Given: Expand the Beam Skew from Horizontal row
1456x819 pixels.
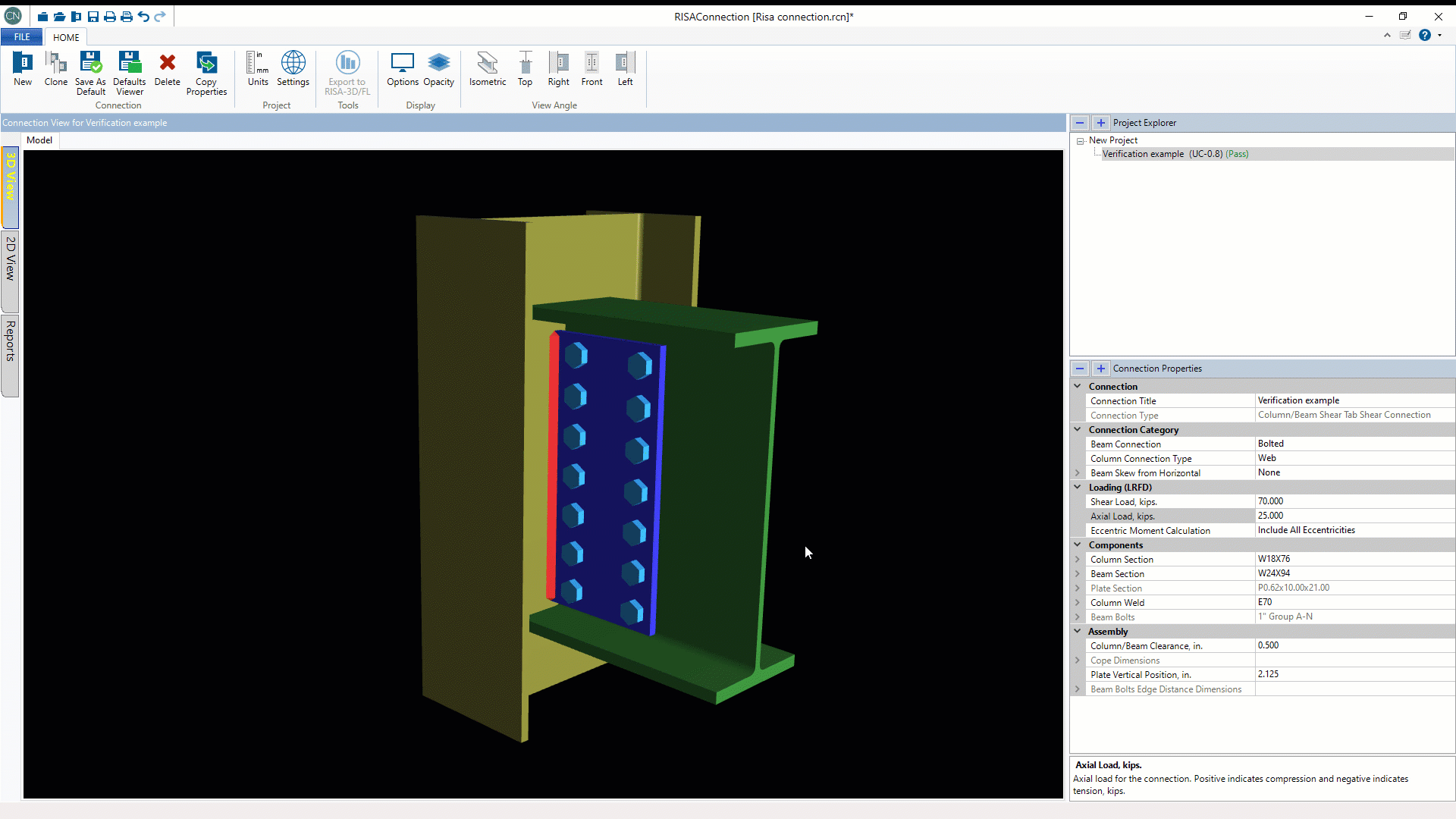Looking at the screenshot, I should [x=1077, y=473].
